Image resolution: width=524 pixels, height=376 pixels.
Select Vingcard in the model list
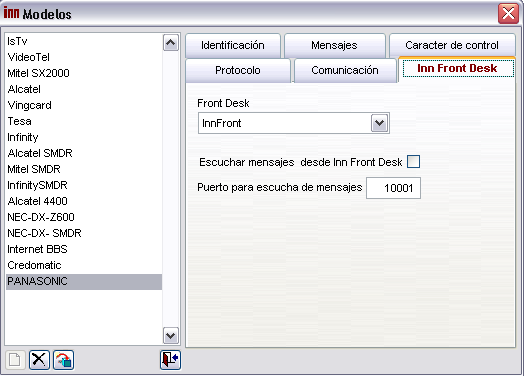coord(84,105)
